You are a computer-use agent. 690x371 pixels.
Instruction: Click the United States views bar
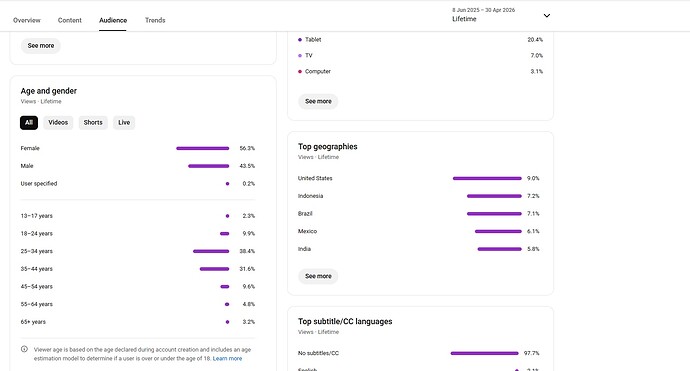click(x=487, y=178)
